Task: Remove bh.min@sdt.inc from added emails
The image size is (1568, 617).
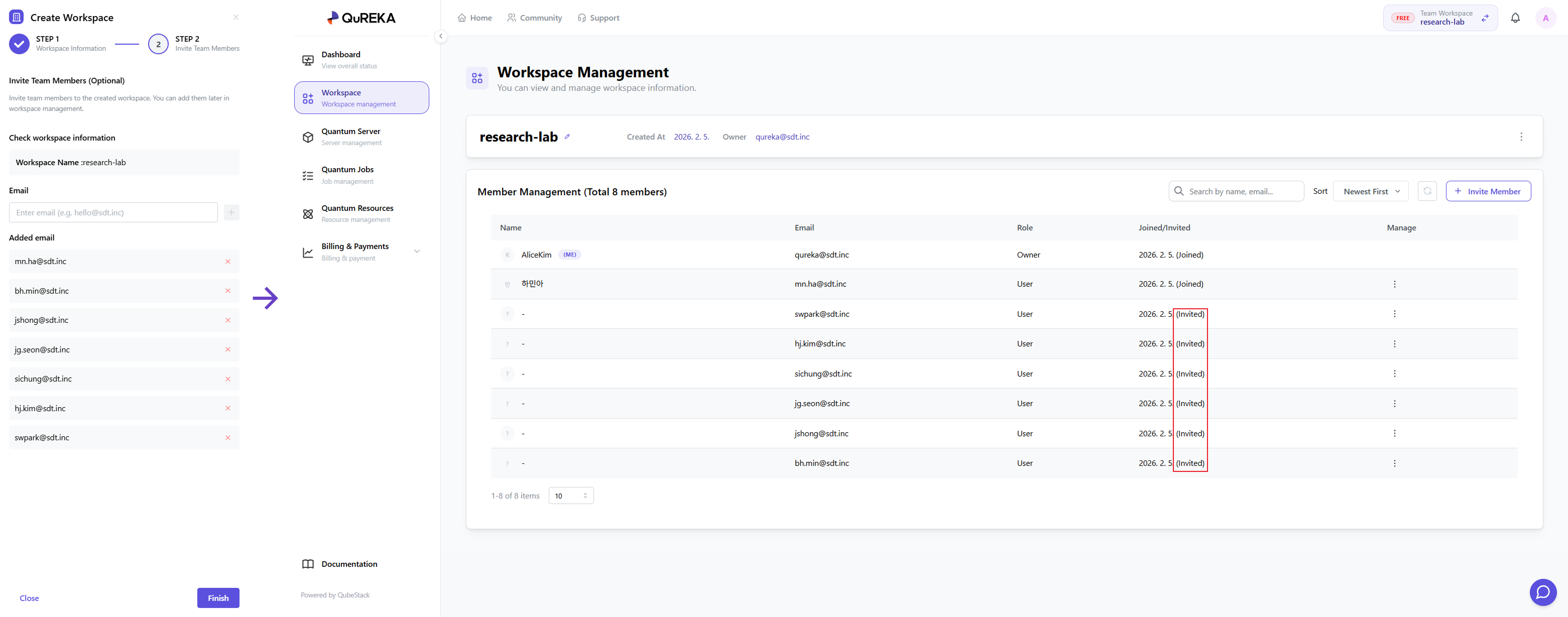Action: coord(227,291)
